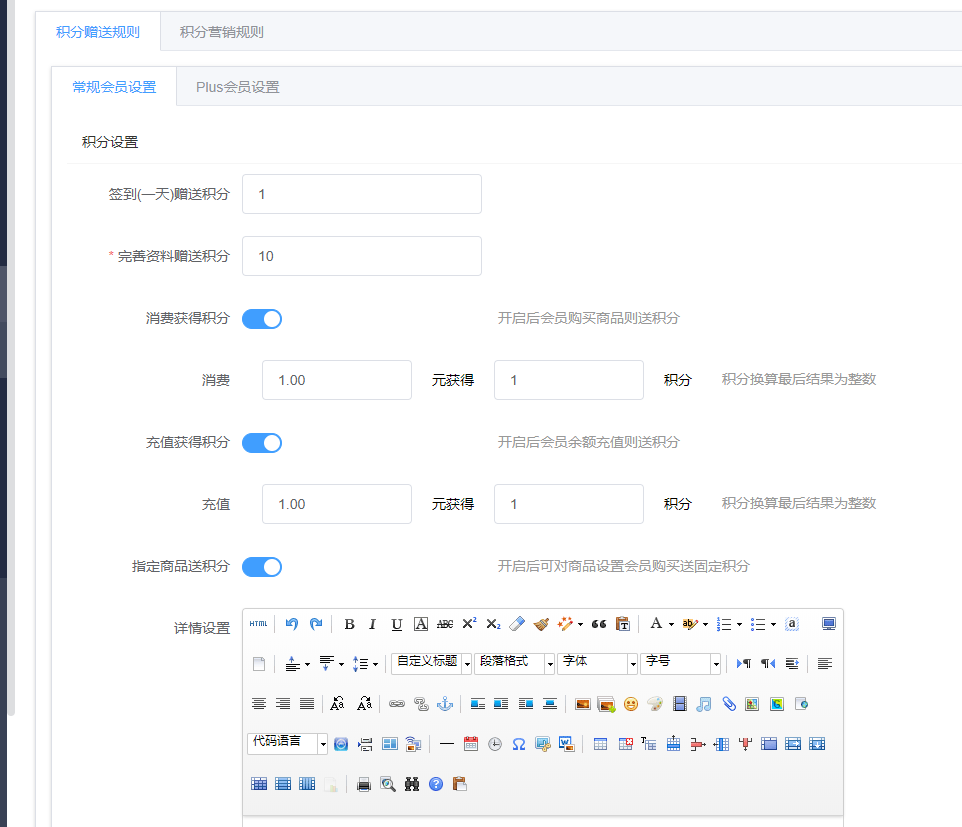962x827 pixels.
Task: Apply subscript formatting
Action: pyautogui.click(x=493, y=624)
